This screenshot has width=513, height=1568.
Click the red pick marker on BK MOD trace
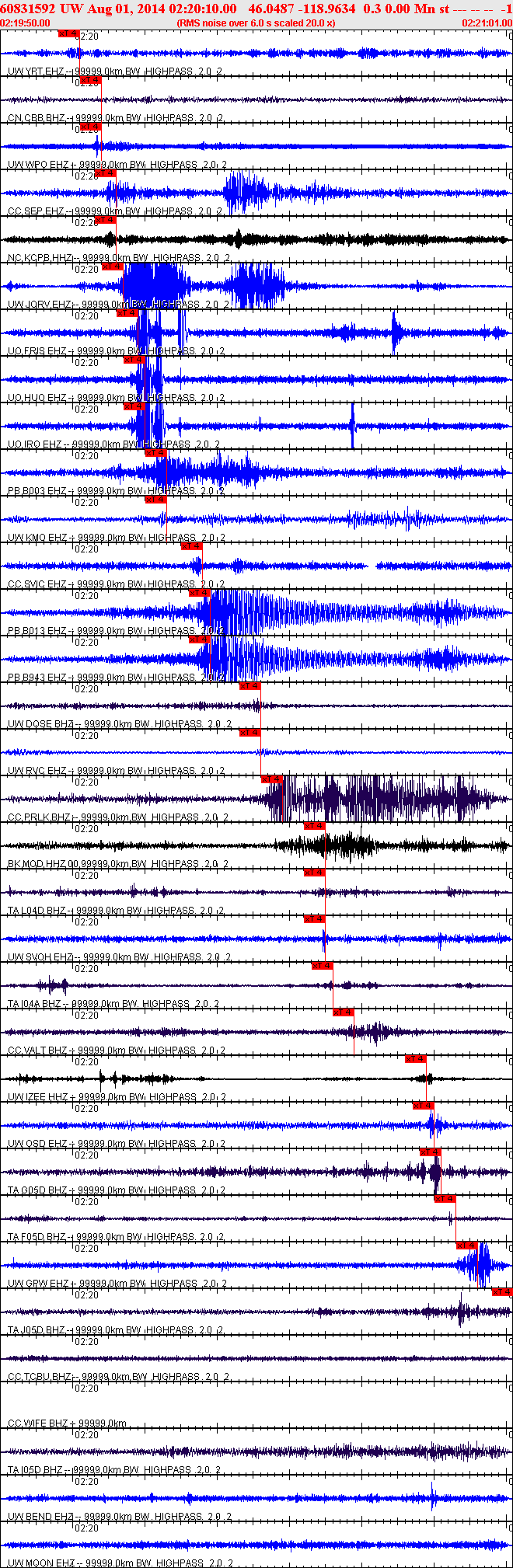pyautogui.click(x=314, y=826)
